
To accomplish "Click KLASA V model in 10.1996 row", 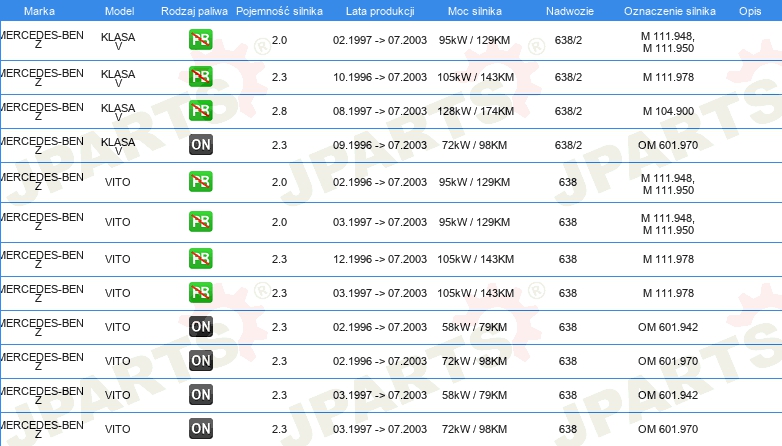I will pos(118,78).
